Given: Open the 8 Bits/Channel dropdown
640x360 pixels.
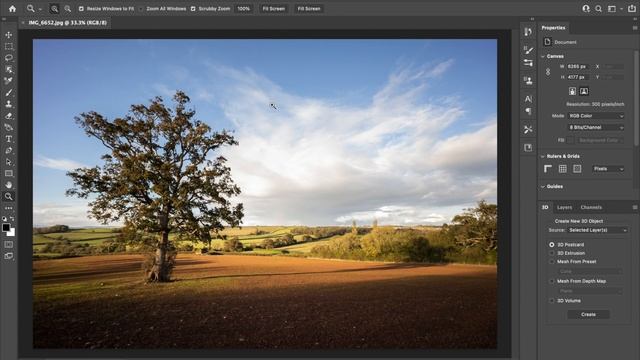Looking at the screenshot, I should point(596,127).
